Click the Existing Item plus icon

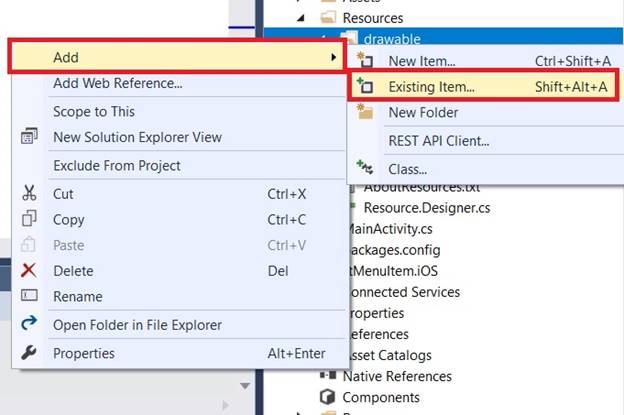365,86
